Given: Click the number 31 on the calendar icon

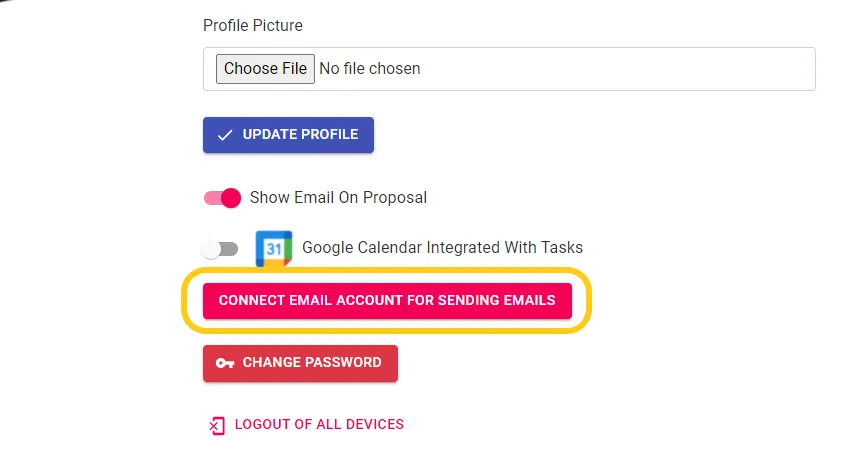Looking at the screenshot, I should point(273,247).
